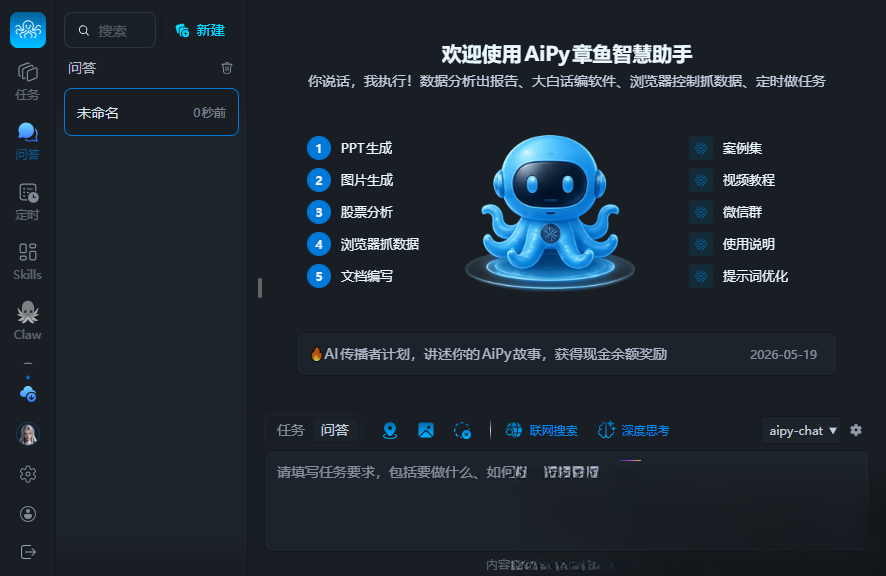886x576 pixels.
Task: Create a new chat with 新建
Action: point(201,31)
